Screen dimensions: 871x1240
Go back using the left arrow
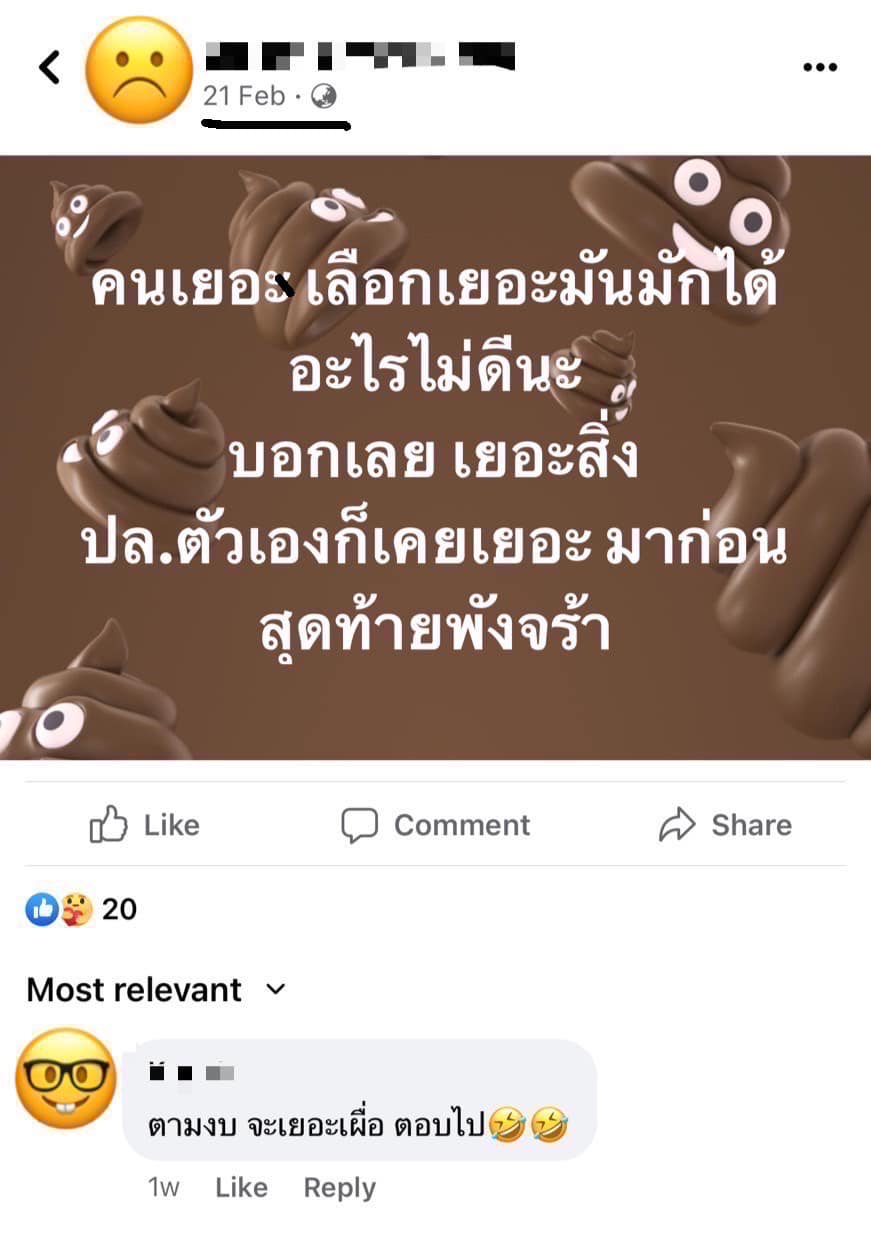pos(49,67)
